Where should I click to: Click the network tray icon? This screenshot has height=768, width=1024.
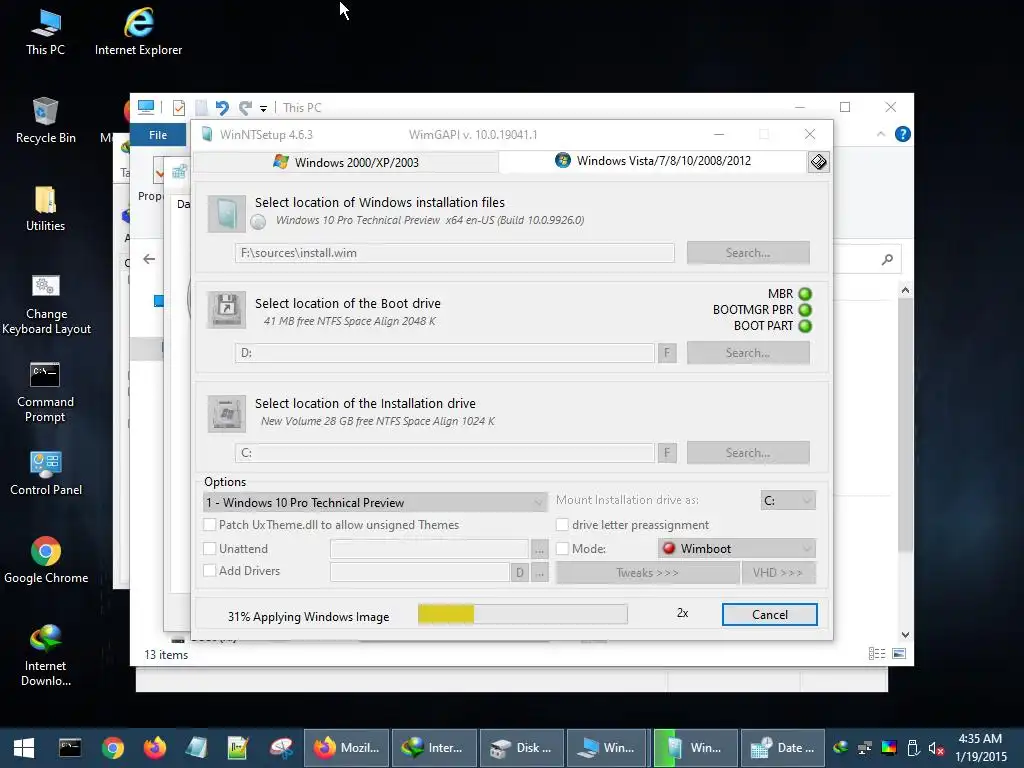point(865,748)
